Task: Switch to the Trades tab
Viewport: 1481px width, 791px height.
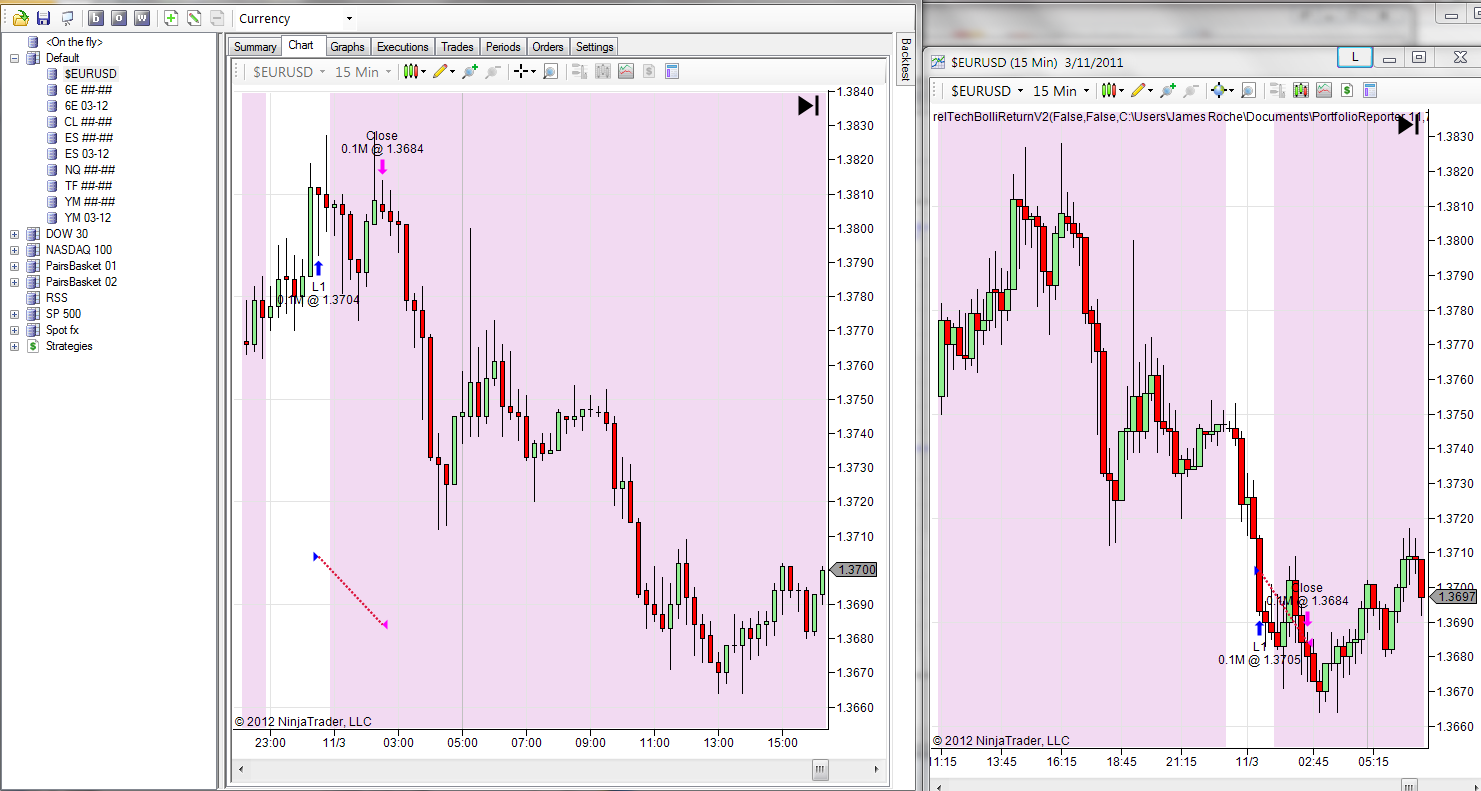Action: tap(458, 47)
